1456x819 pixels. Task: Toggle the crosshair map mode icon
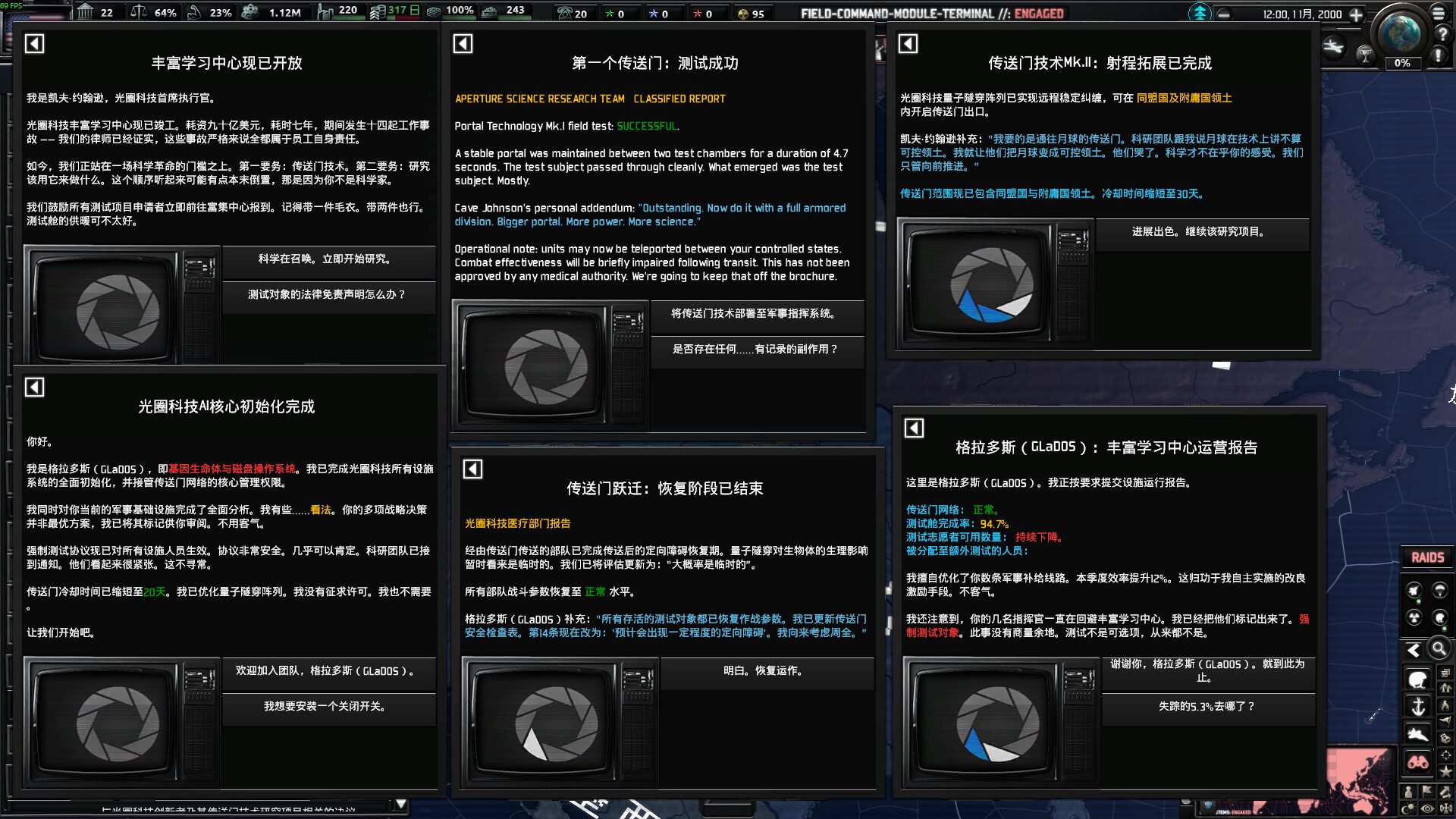(x=1445, y=755)
